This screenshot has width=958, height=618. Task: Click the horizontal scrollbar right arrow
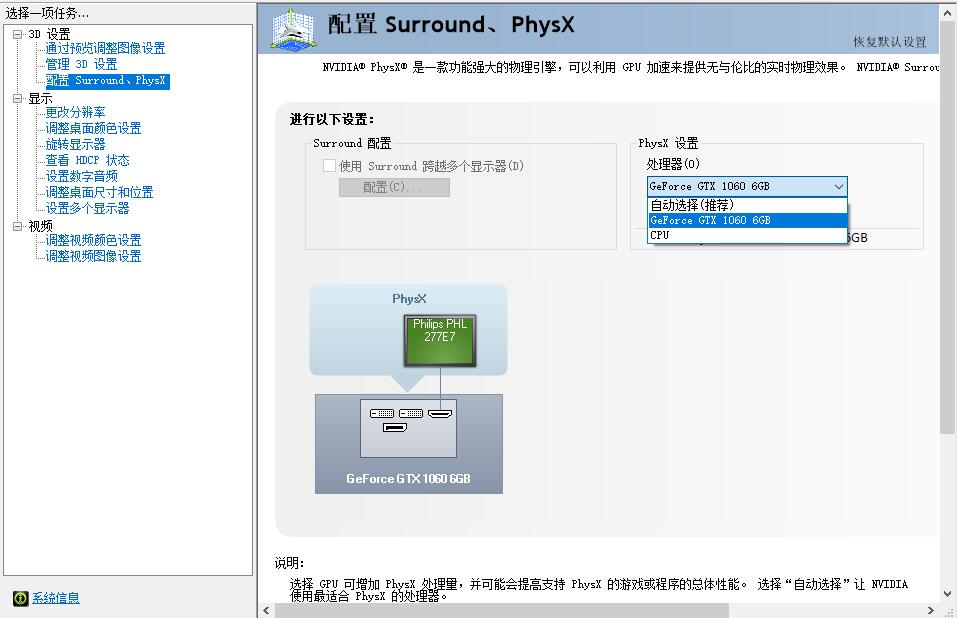point(931,611)
